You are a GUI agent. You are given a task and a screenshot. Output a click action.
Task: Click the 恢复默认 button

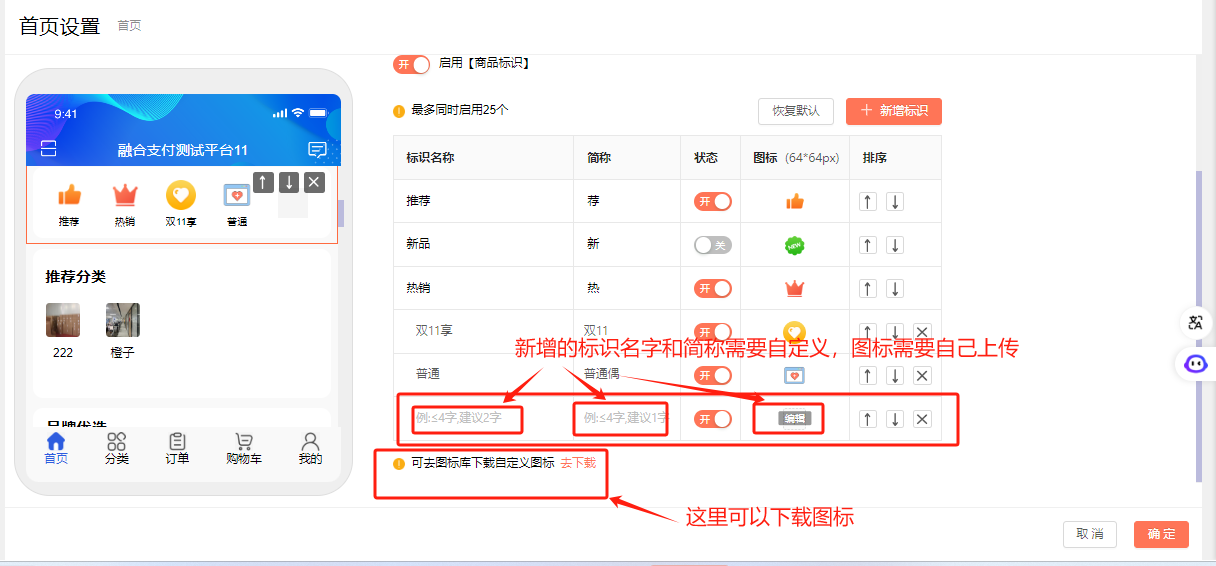pos(796,111)
